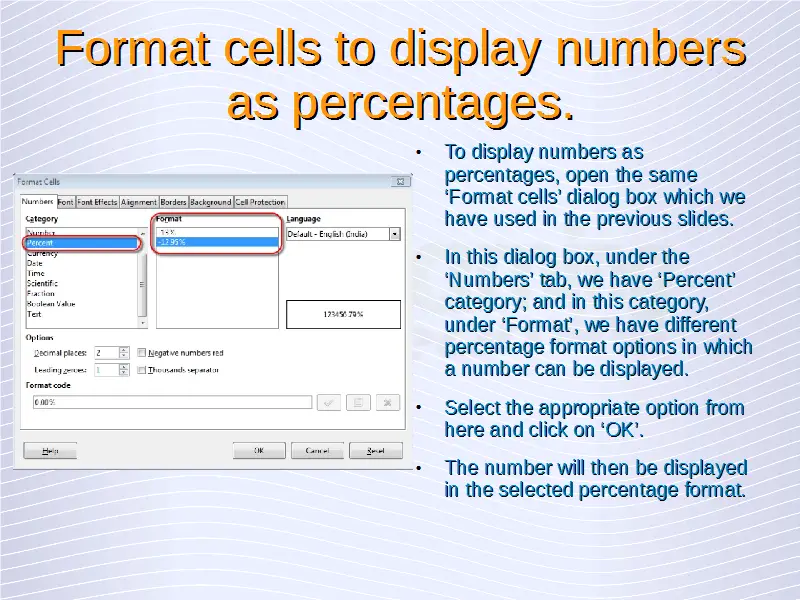Viewport: 800px width, 600px height.
Task: Go to the Borders tab
Action: point(173,202)
